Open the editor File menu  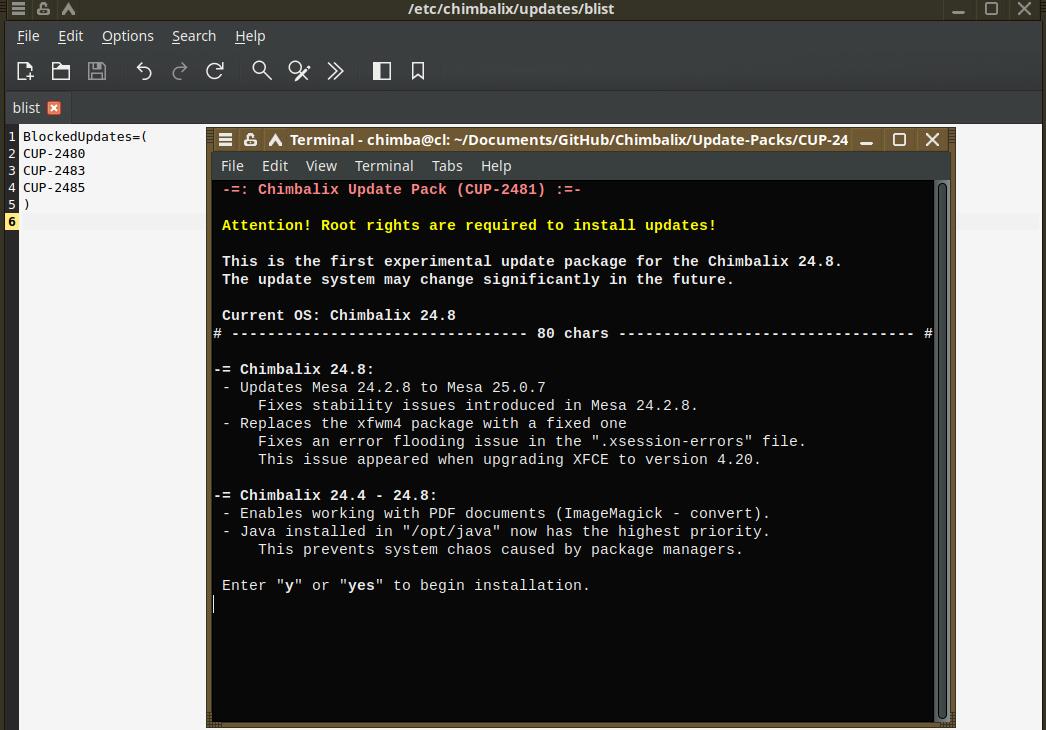tap(28, 36)
